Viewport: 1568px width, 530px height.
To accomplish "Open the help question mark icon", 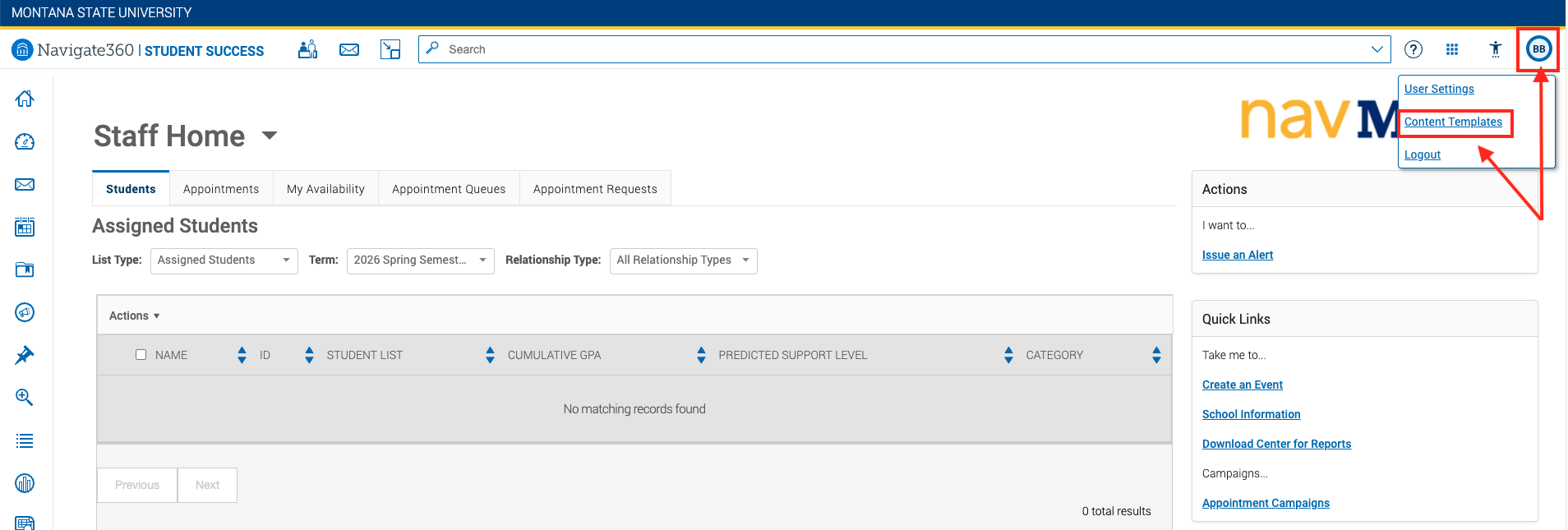I will tap(1414, 49).
